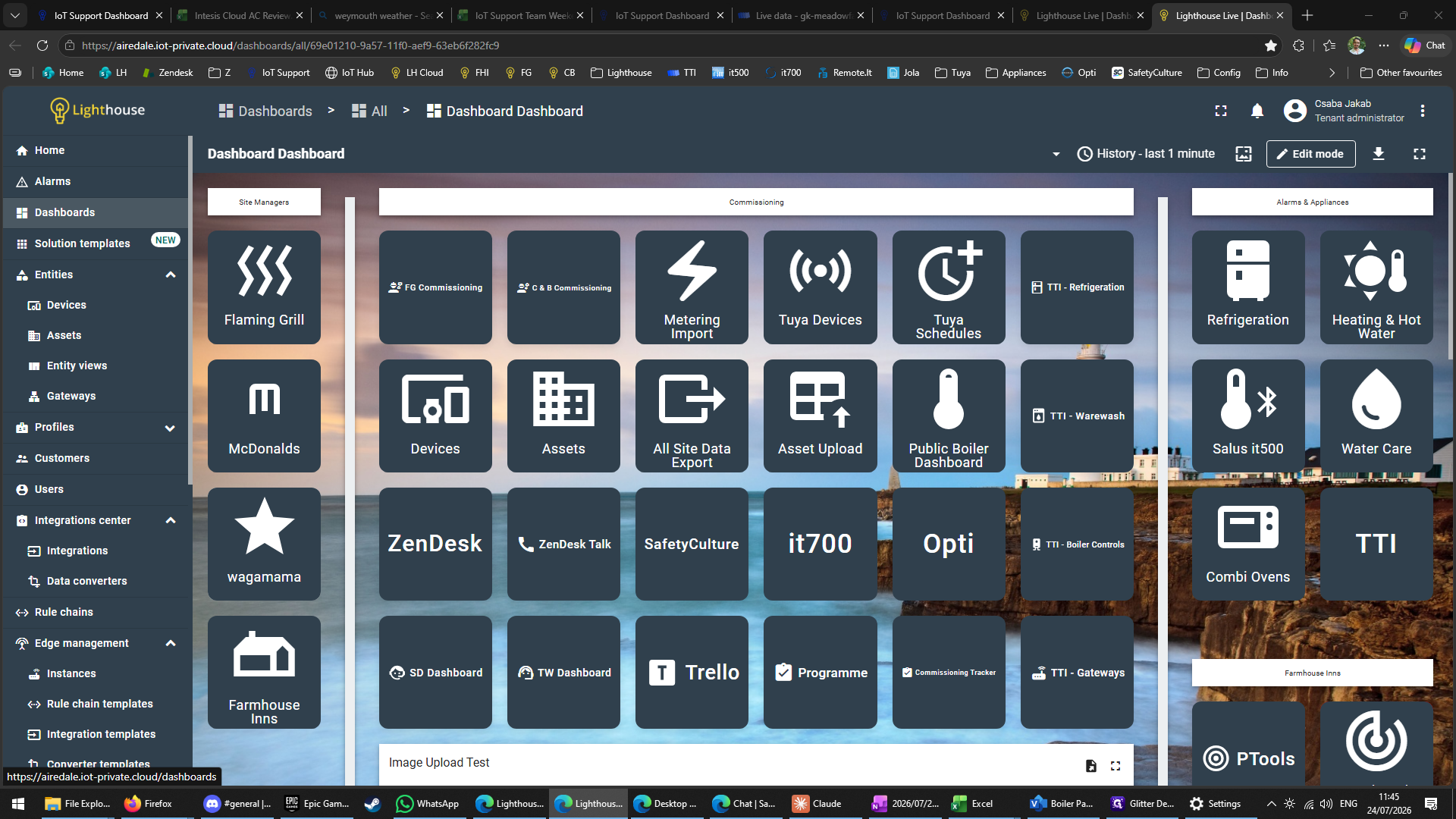The height and width of the screenshot is (819, 1456).
Task: Expand the Profiles sidebar section
Action: [x=171, y=428]
